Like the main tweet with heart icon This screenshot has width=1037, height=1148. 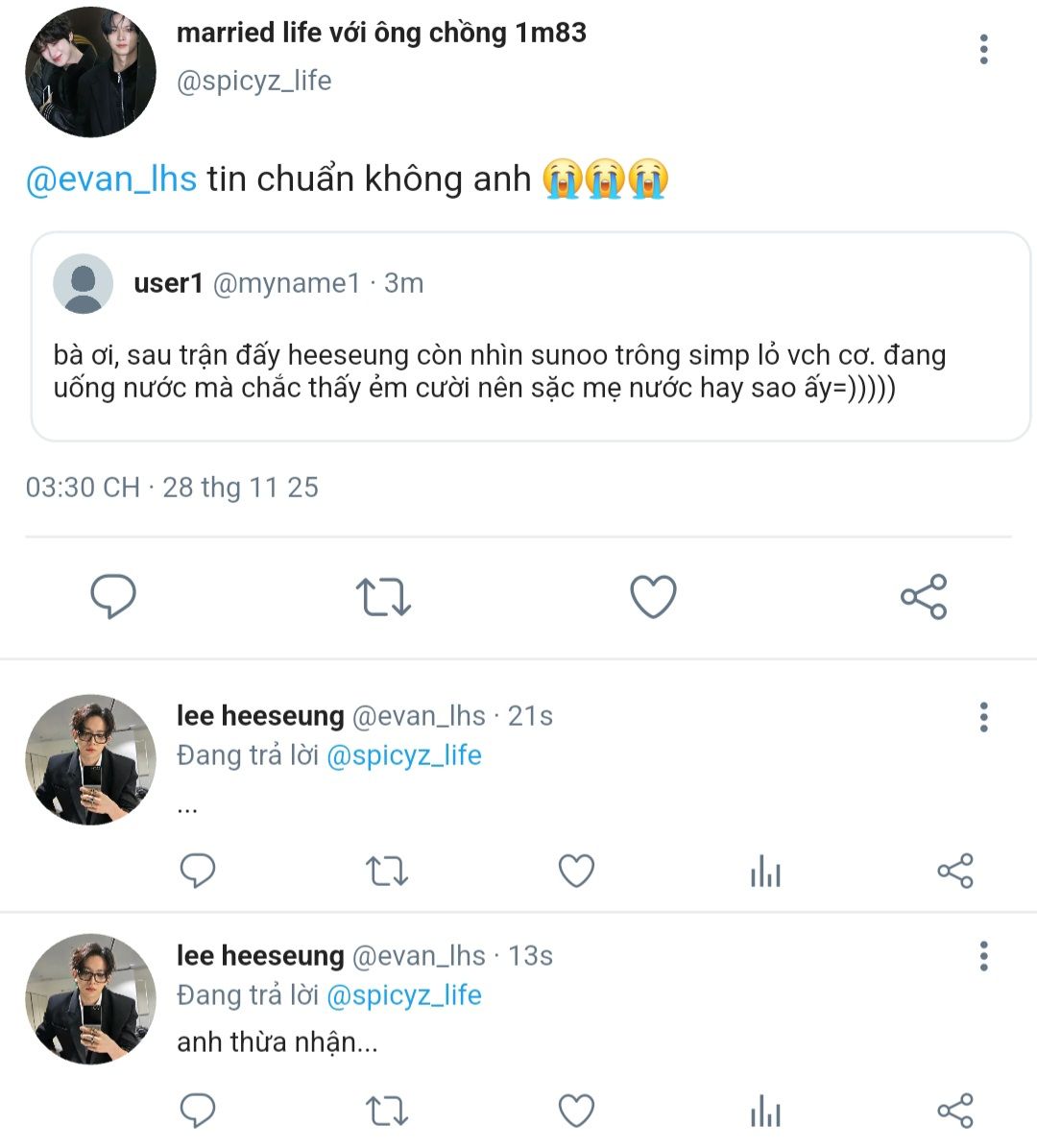click(x=653, y=596)
